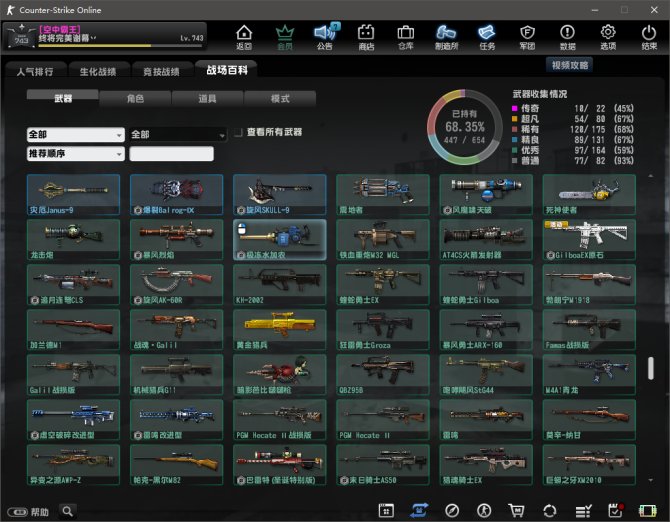Open the shopping cart icon
670x522 pixels.
517,510
